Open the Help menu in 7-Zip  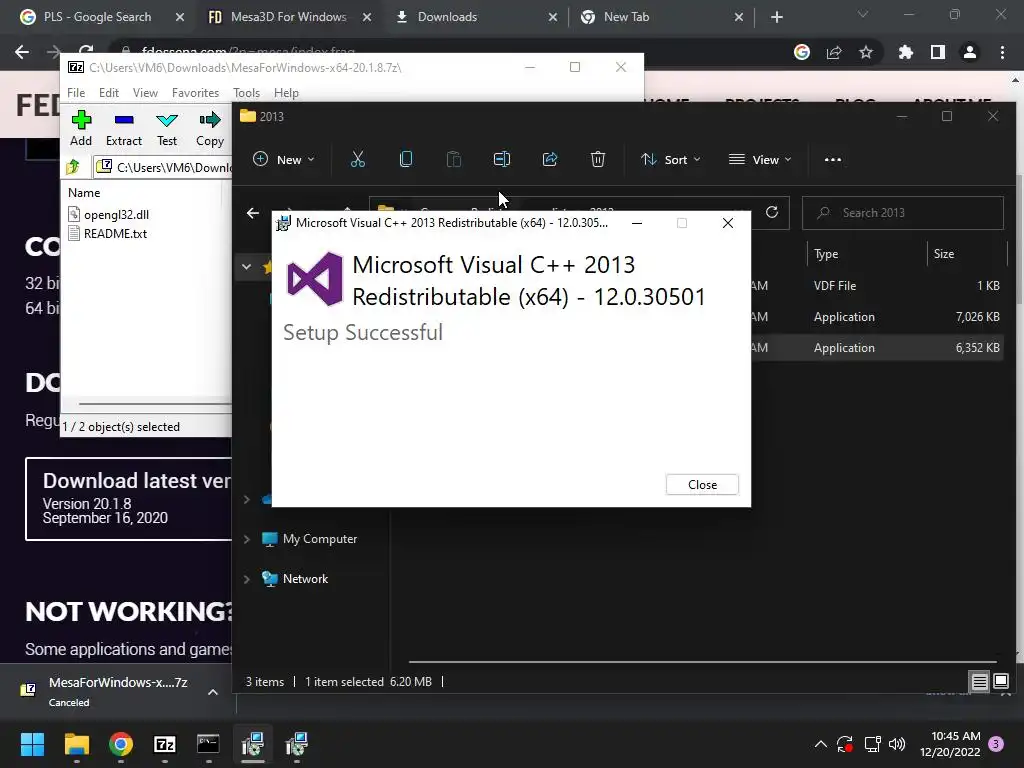pos(286,93)
